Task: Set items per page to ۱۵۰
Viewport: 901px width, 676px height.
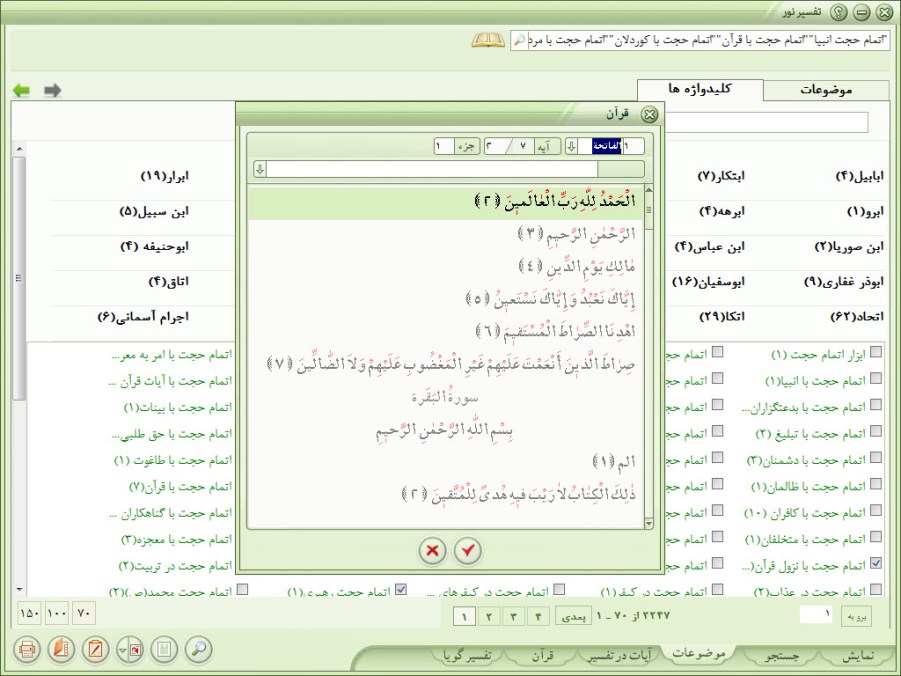Action: point(30,613)
